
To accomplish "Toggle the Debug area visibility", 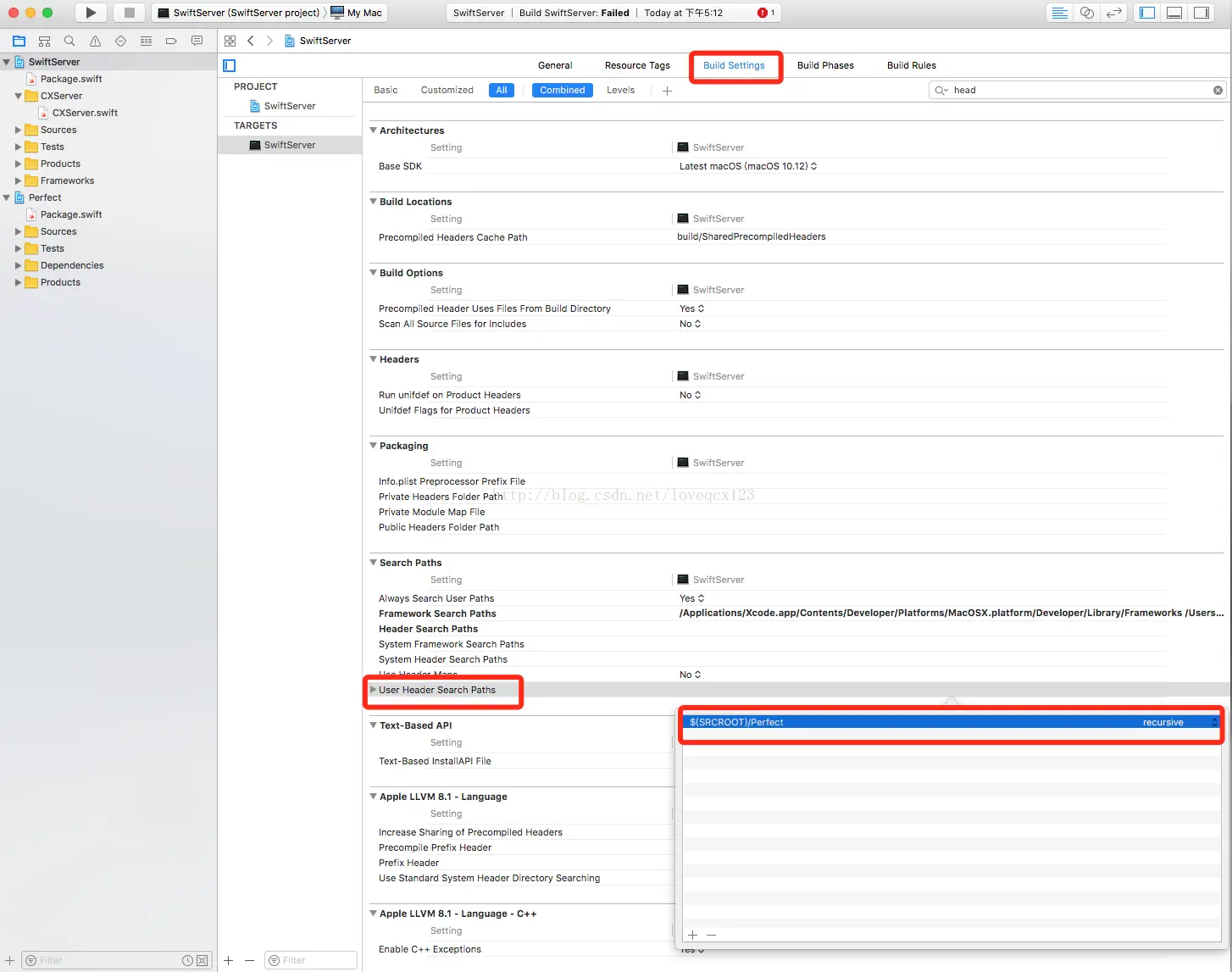I will (1174, 13).
